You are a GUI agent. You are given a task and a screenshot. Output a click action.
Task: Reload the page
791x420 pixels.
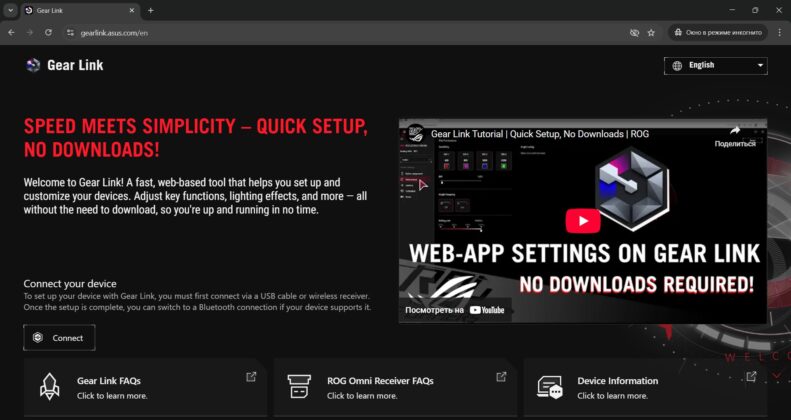click(x=48, y=32)
